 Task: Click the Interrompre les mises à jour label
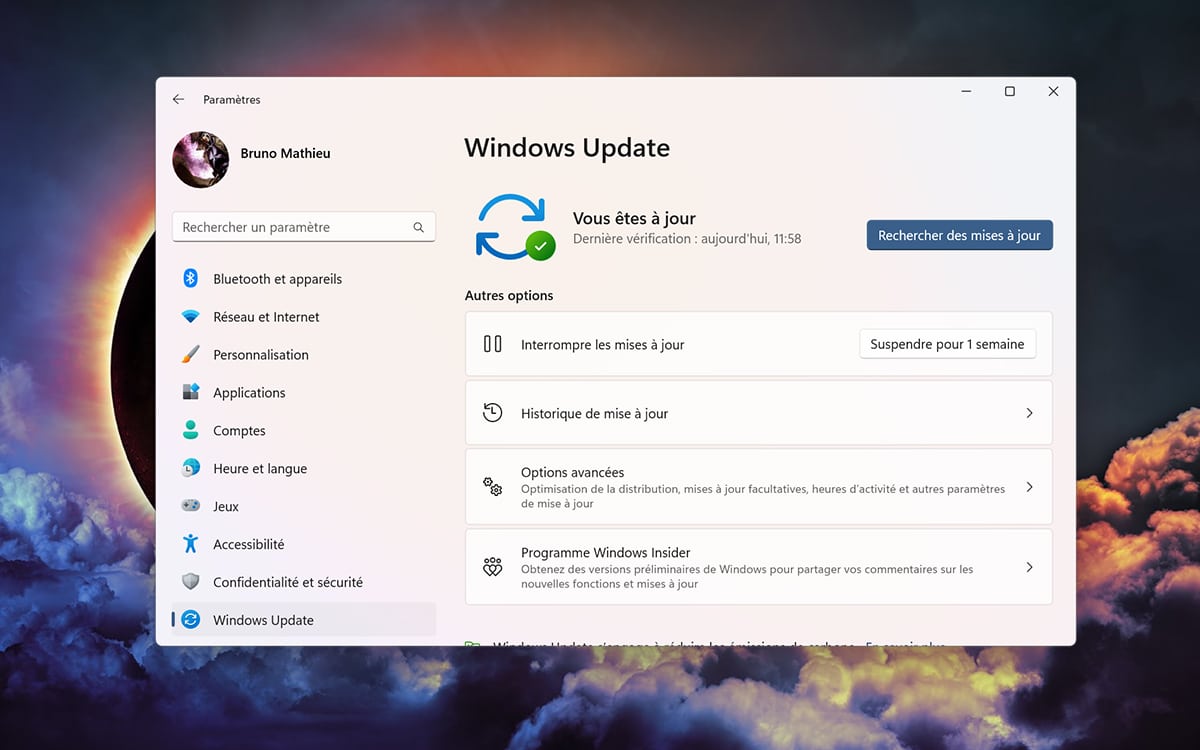tap(603, 345)
